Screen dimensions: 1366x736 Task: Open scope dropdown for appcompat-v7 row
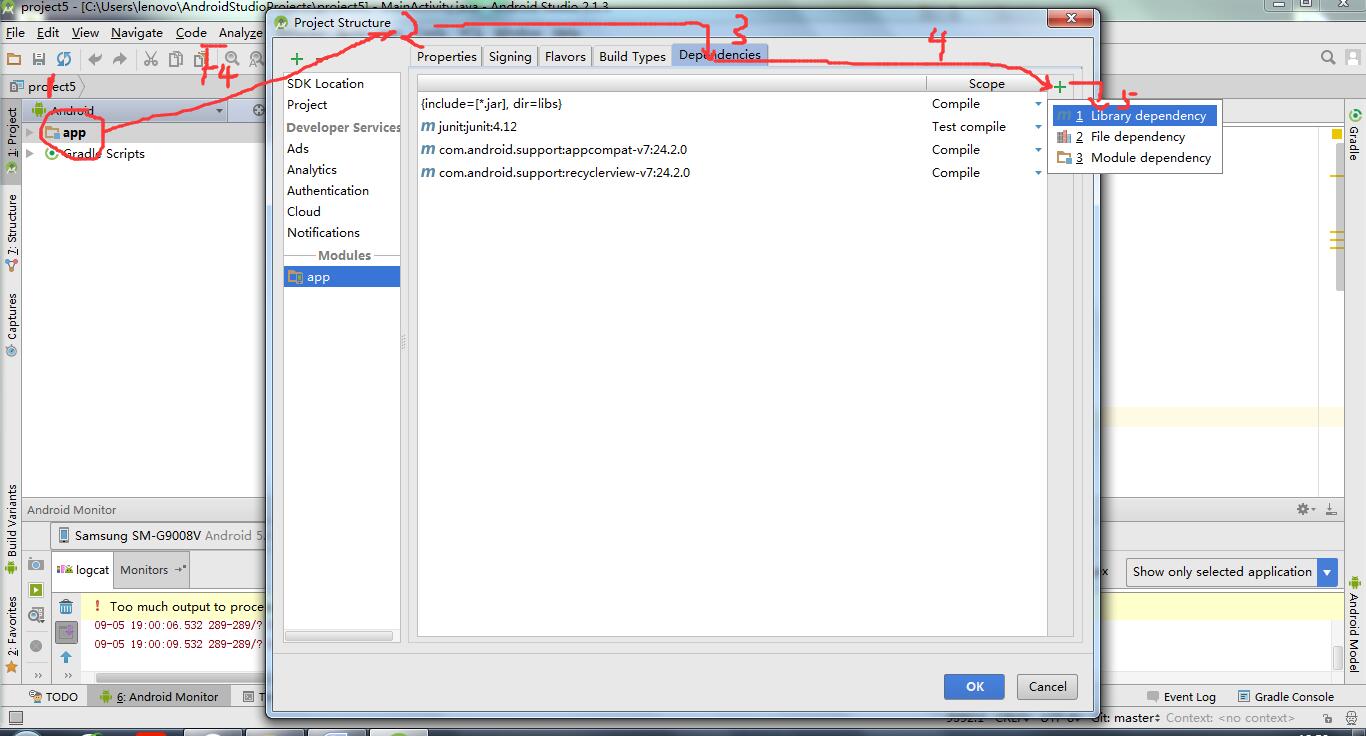coord(1038,150)
